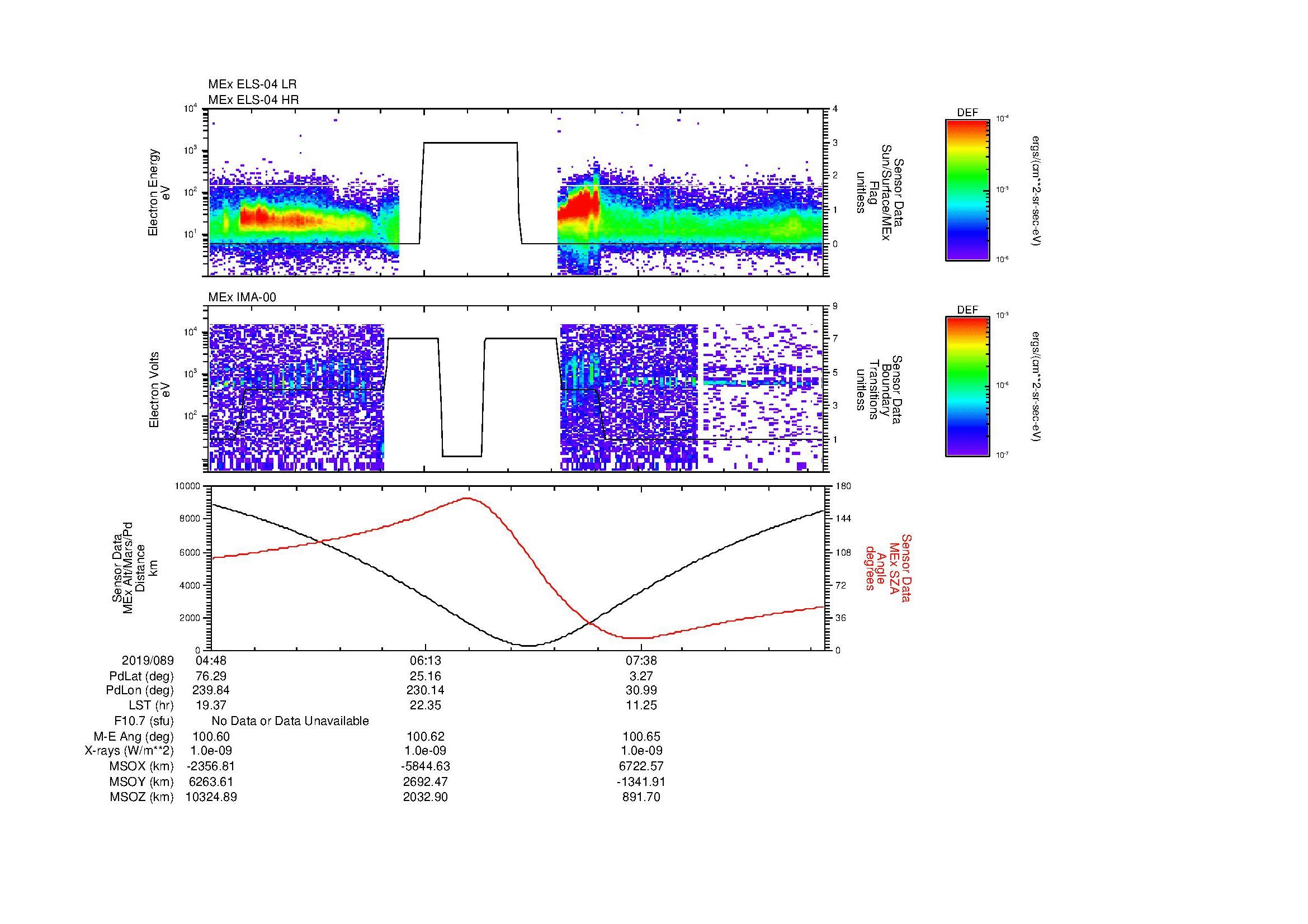Click the PdLat value 3.27

[x=641, y=676]
